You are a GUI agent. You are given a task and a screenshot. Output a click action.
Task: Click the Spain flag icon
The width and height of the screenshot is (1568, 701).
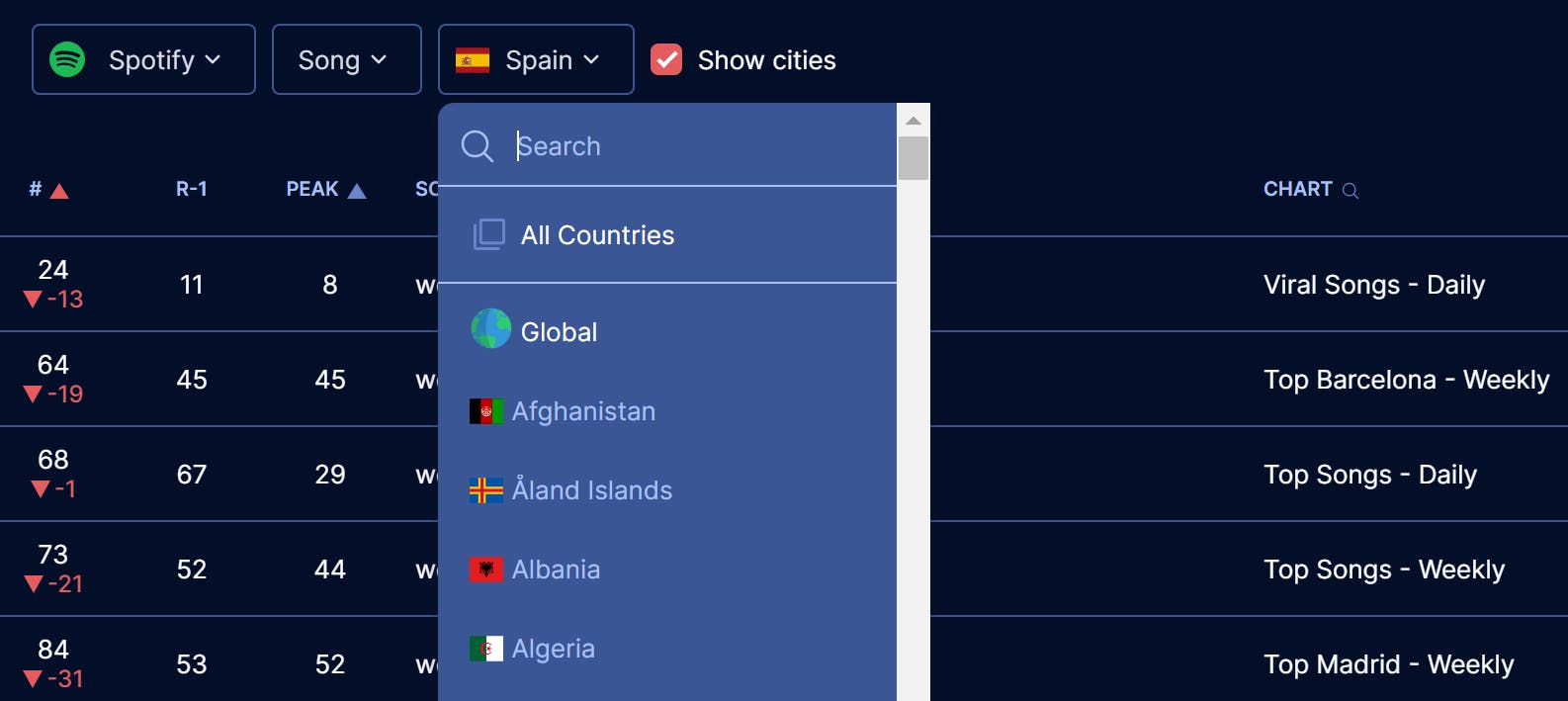pos(473,60)
